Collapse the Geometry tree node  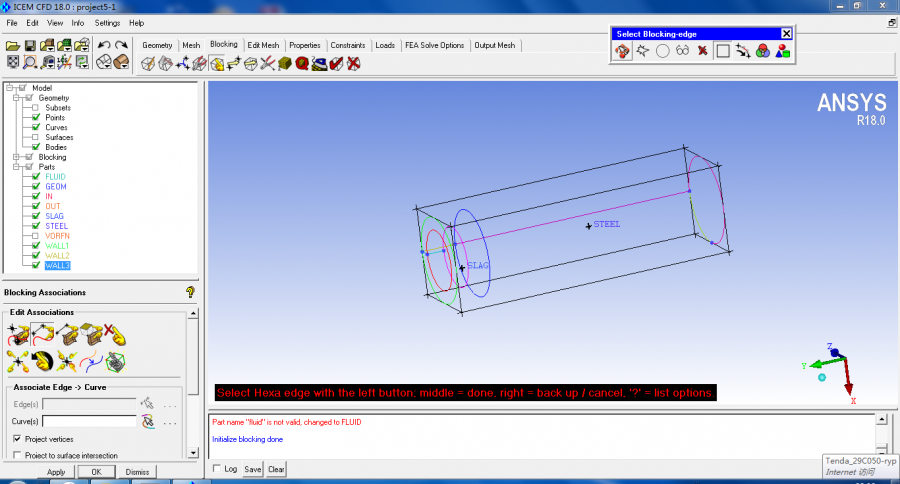16,98
